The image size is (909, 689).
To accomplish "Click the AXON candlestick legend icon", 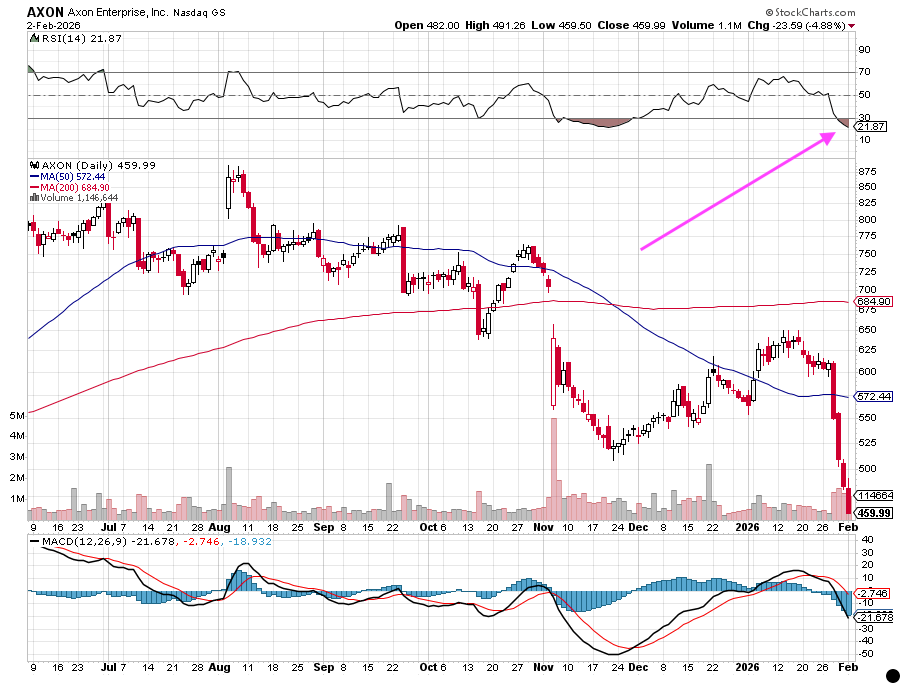I will [35, 165].
